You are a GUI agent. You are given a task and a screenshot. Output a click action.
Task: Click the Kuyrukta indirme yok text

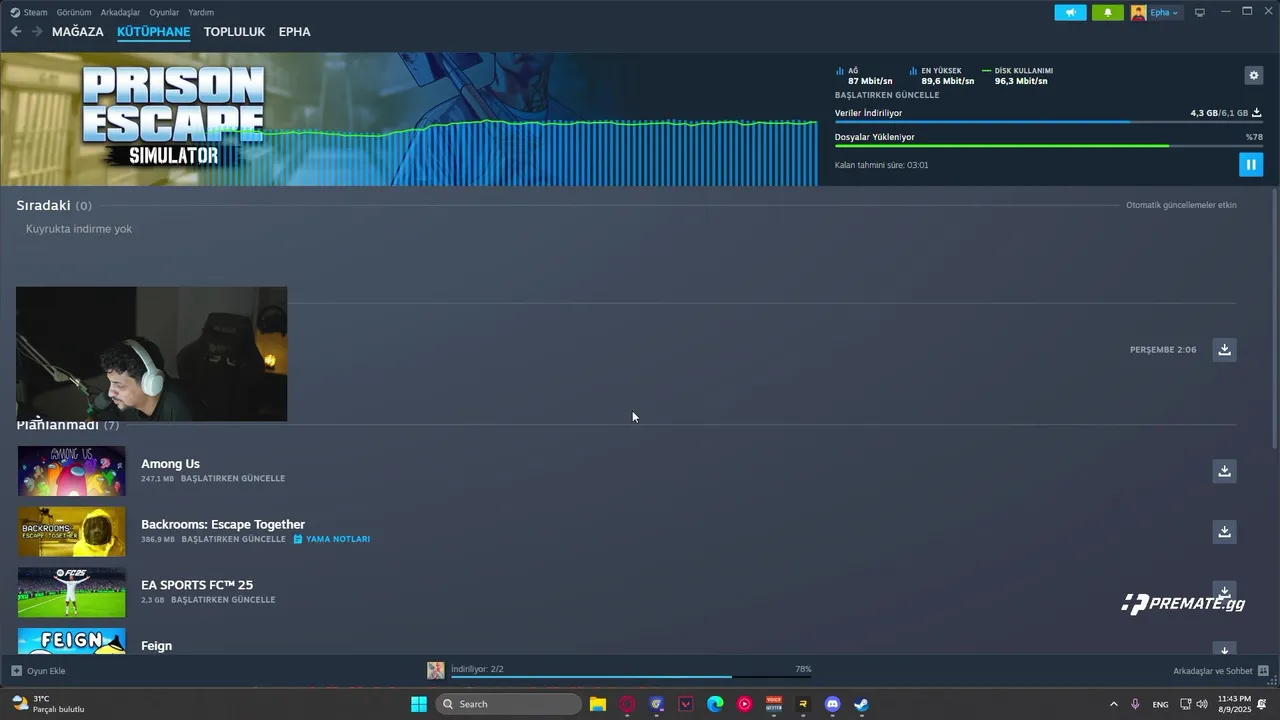79,229
